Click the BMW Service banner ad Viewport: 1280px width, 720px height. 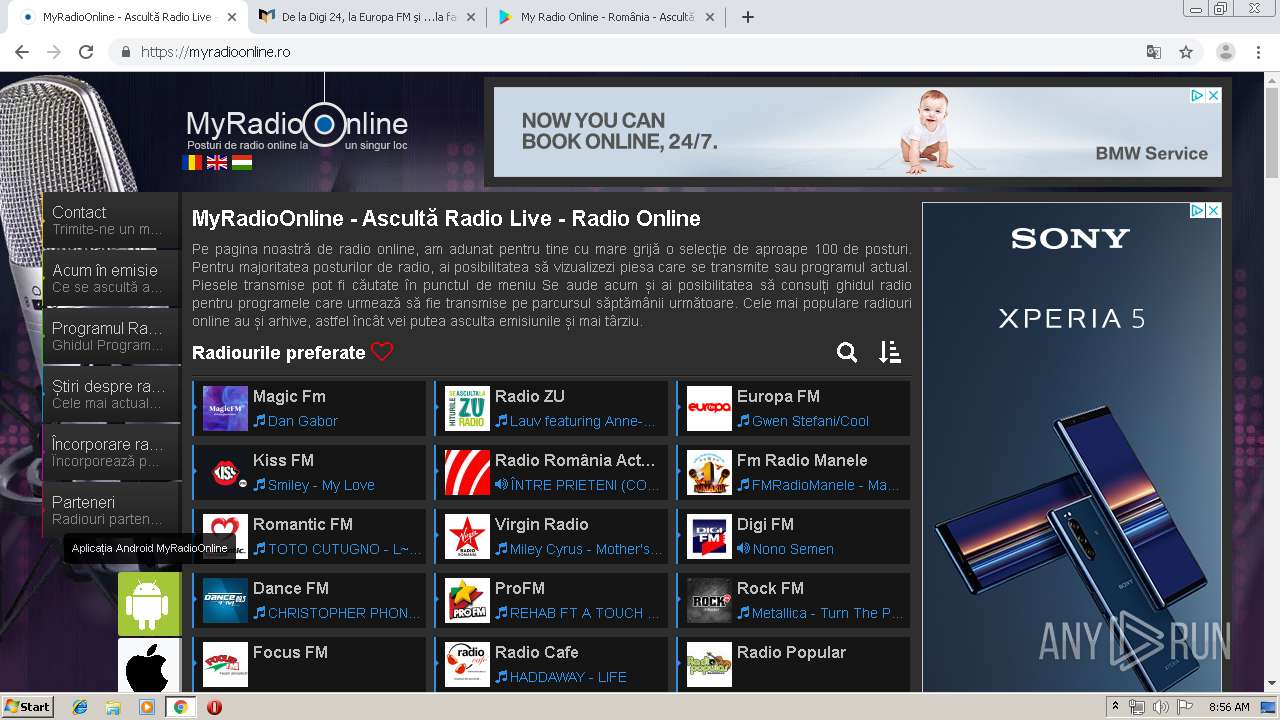[857, 132]
